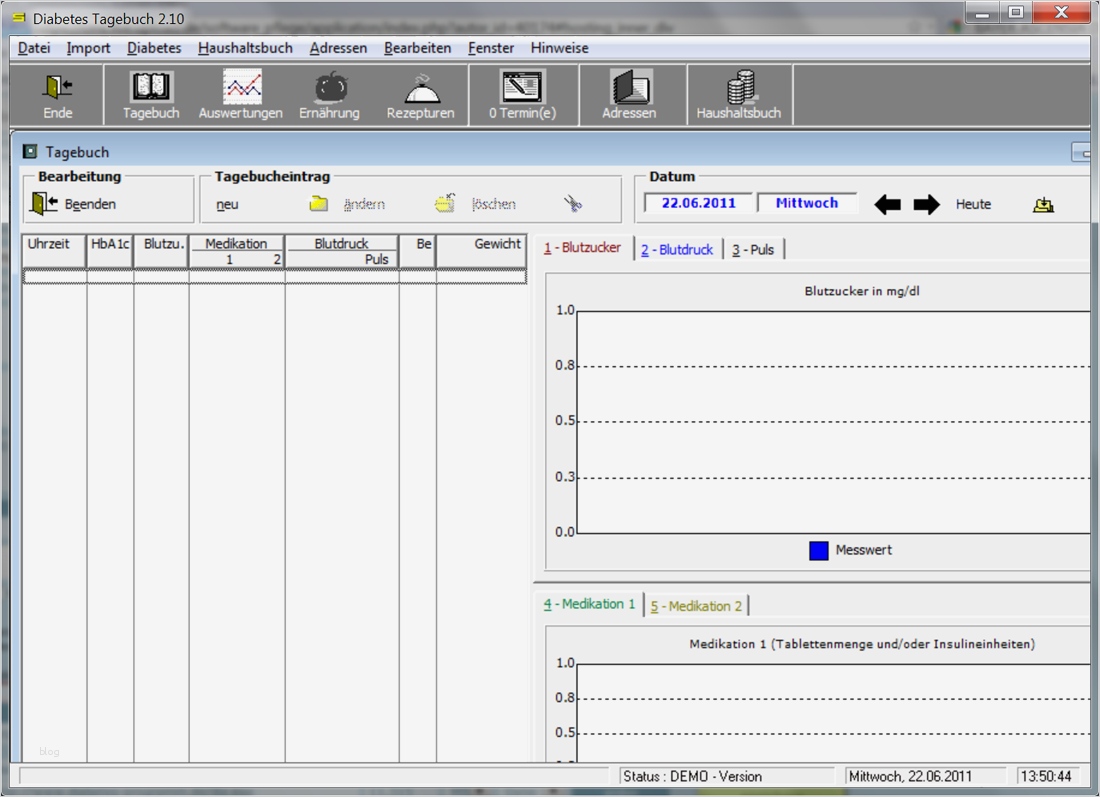Go to previous day with left arrow
Screen dimensions: 1100x797
(887, 205)
